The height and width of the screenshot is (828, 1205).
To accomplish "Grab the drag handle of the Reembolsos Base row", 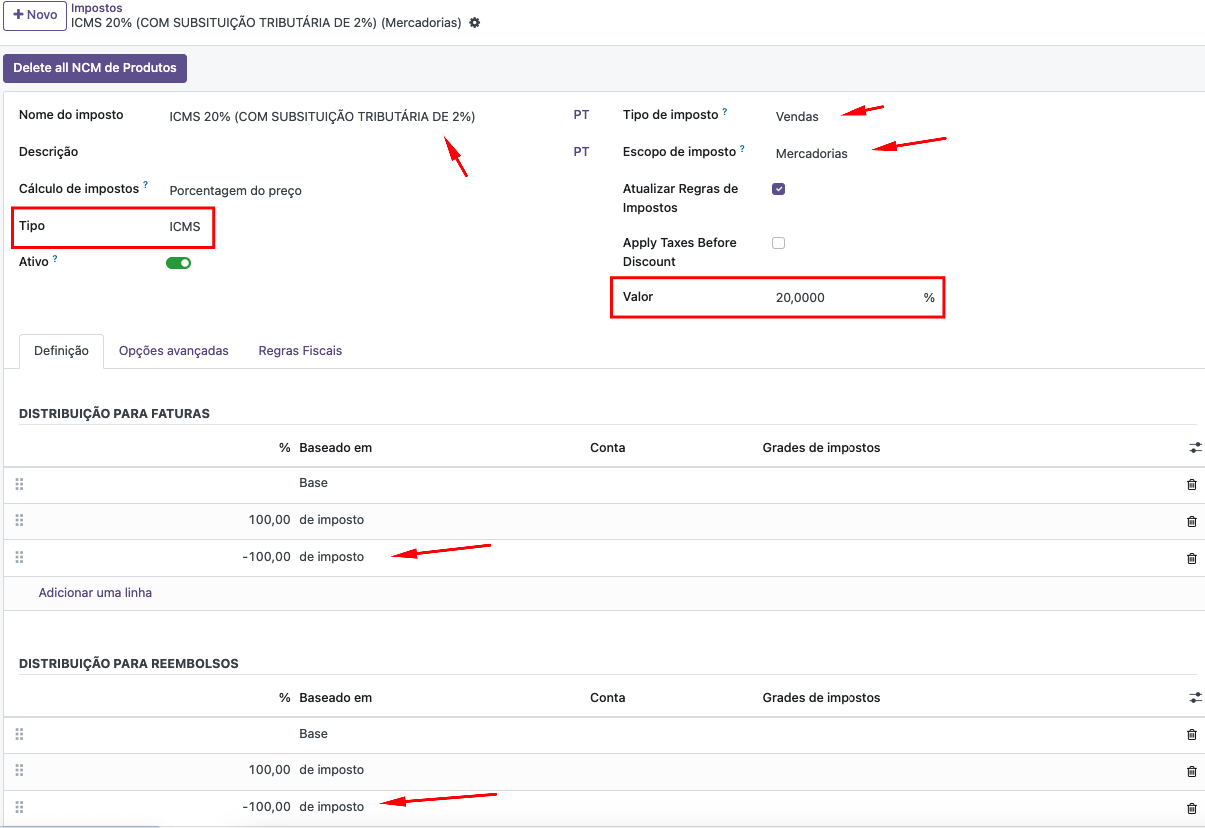I will [x=19, y=733].
